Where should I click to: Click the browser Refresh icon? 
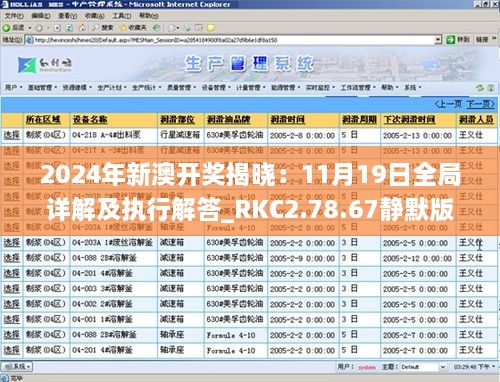pyautogui.click(x=69, y=28)
